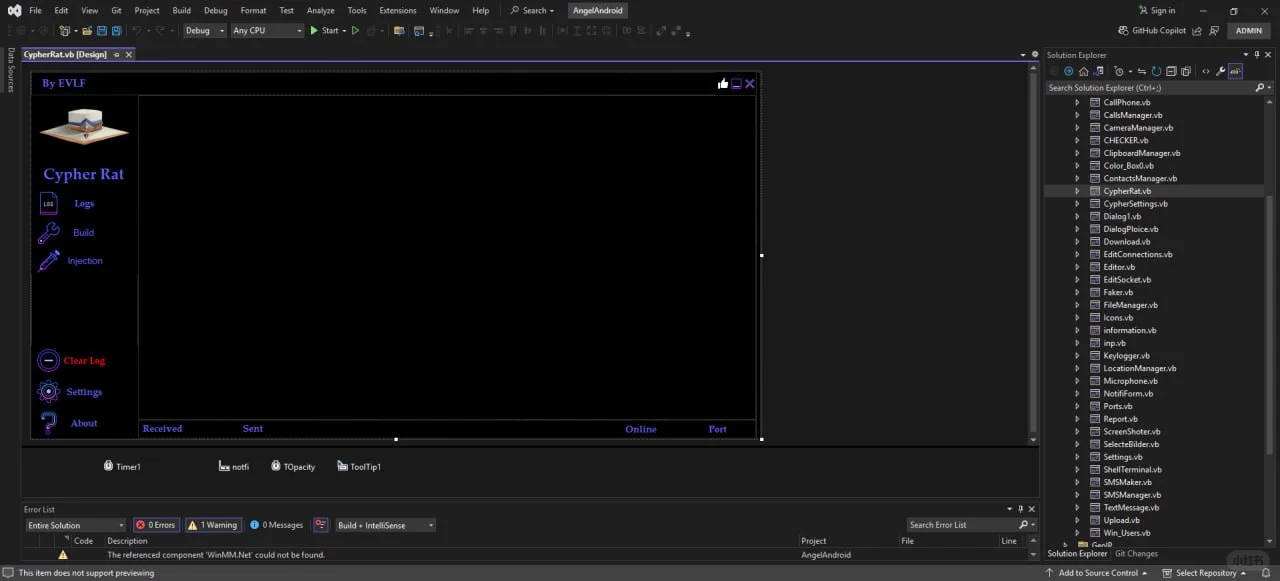Image resolution: width=1280 pixels, height=581 pixels.
Task: Switch to the Git Changes tab
Action: coord(1136,553)
